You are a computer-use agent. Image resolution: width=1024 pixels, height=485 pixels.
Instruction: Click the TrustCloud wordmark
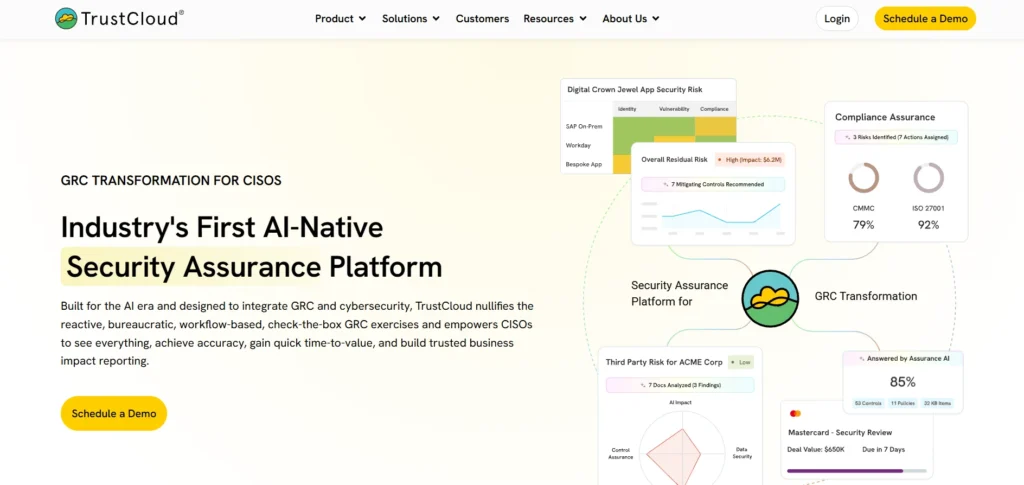point(132,18)
